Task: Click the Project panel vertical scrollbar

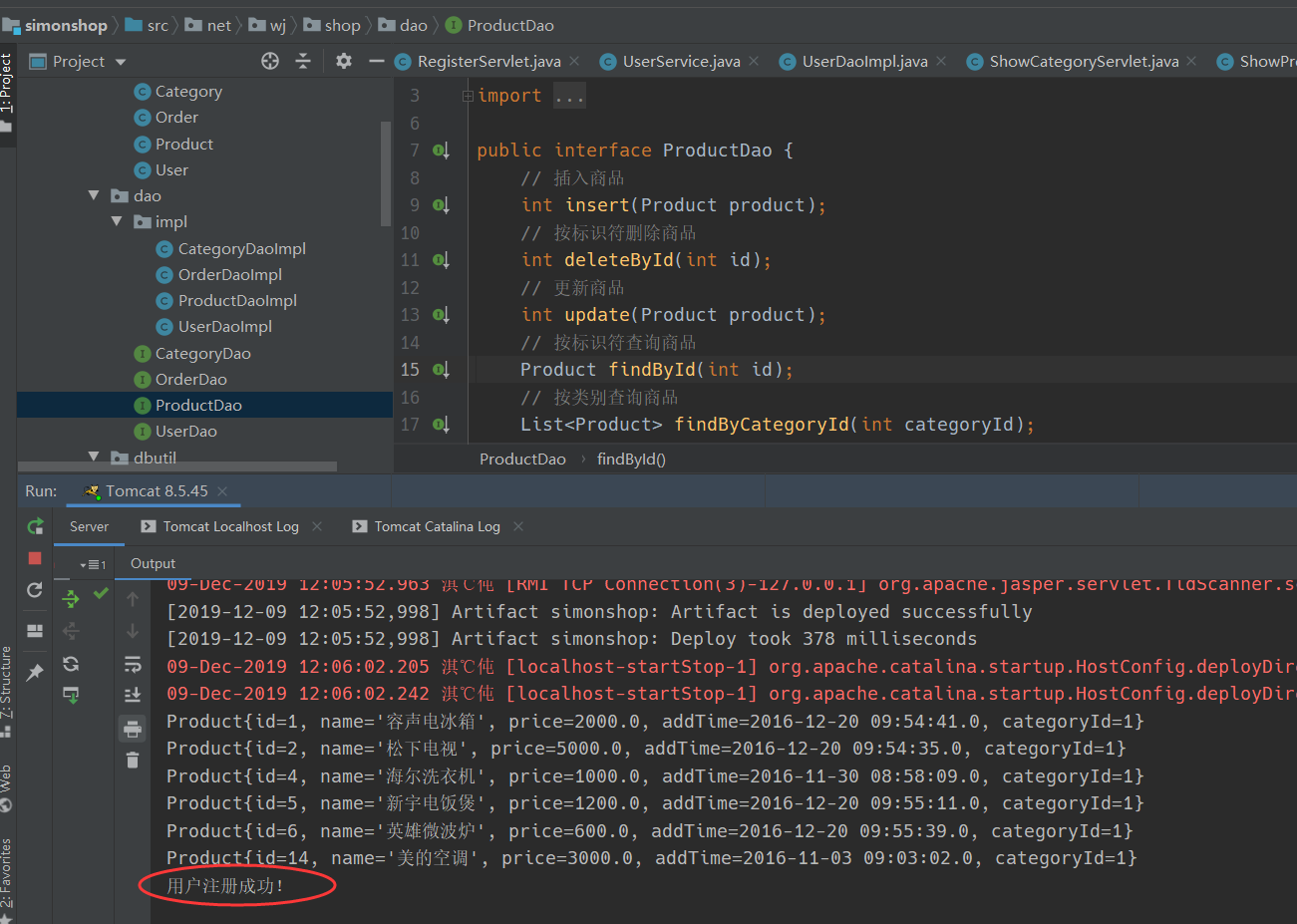Action: (x=386, y=172)
